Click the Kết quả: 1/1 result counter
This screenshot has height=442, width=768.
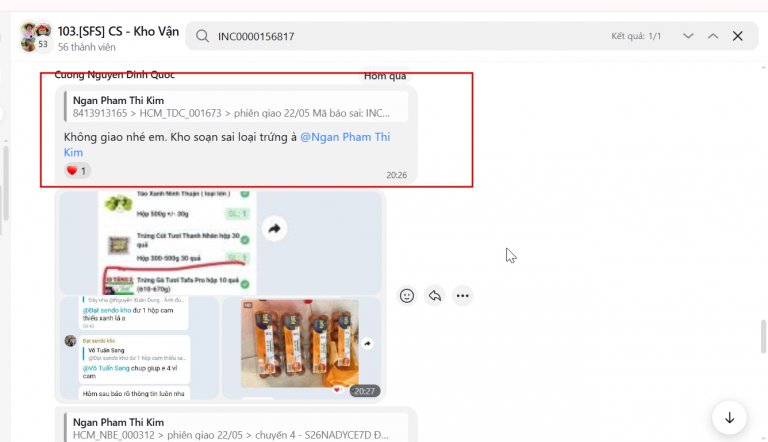636,36
